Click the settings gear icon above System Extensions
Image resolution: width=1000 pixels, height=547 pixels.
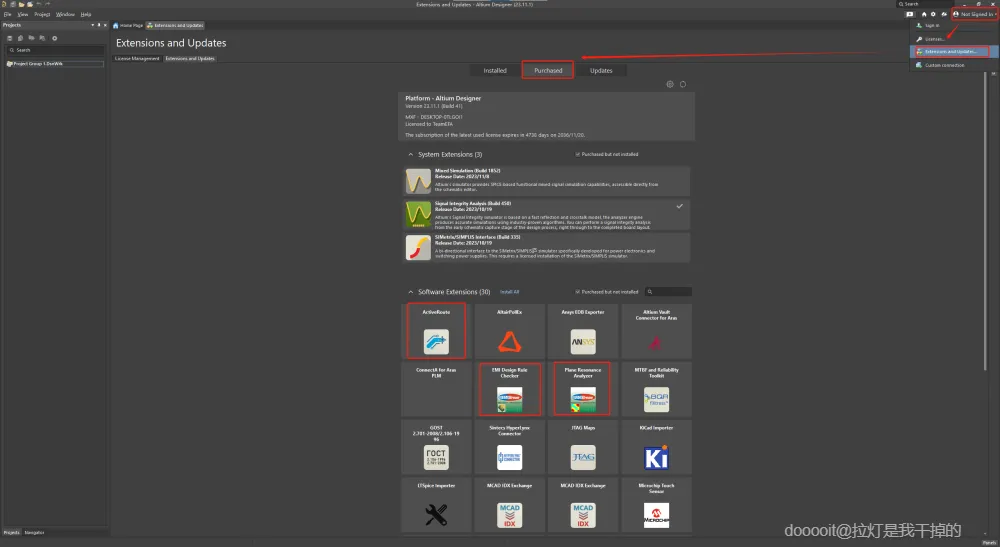pos(670,84)
